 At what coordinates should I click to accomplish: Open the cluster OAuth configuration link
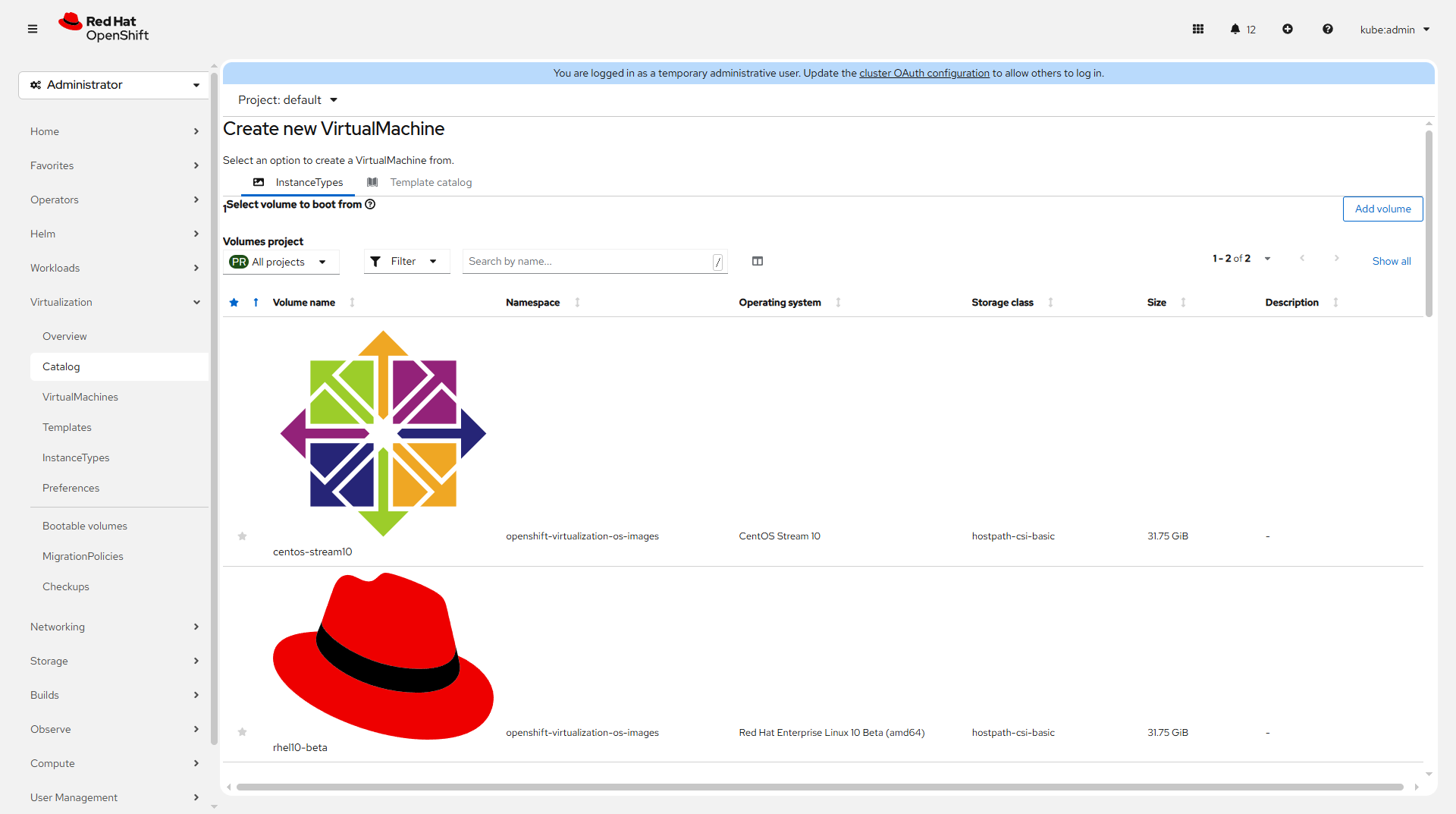pos(924,73)
